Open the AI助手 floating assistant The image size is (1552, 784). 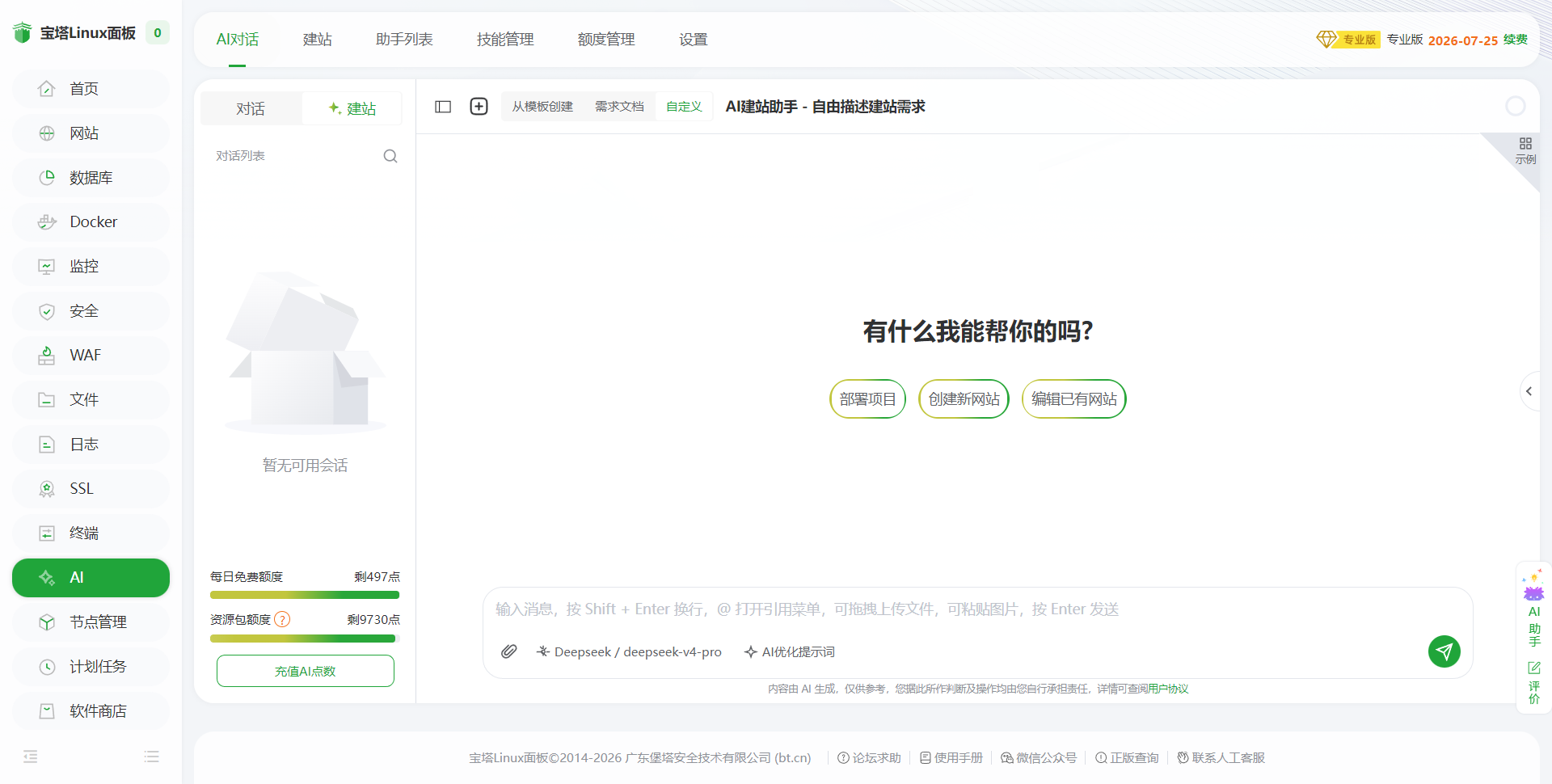tap(1533, 608)
